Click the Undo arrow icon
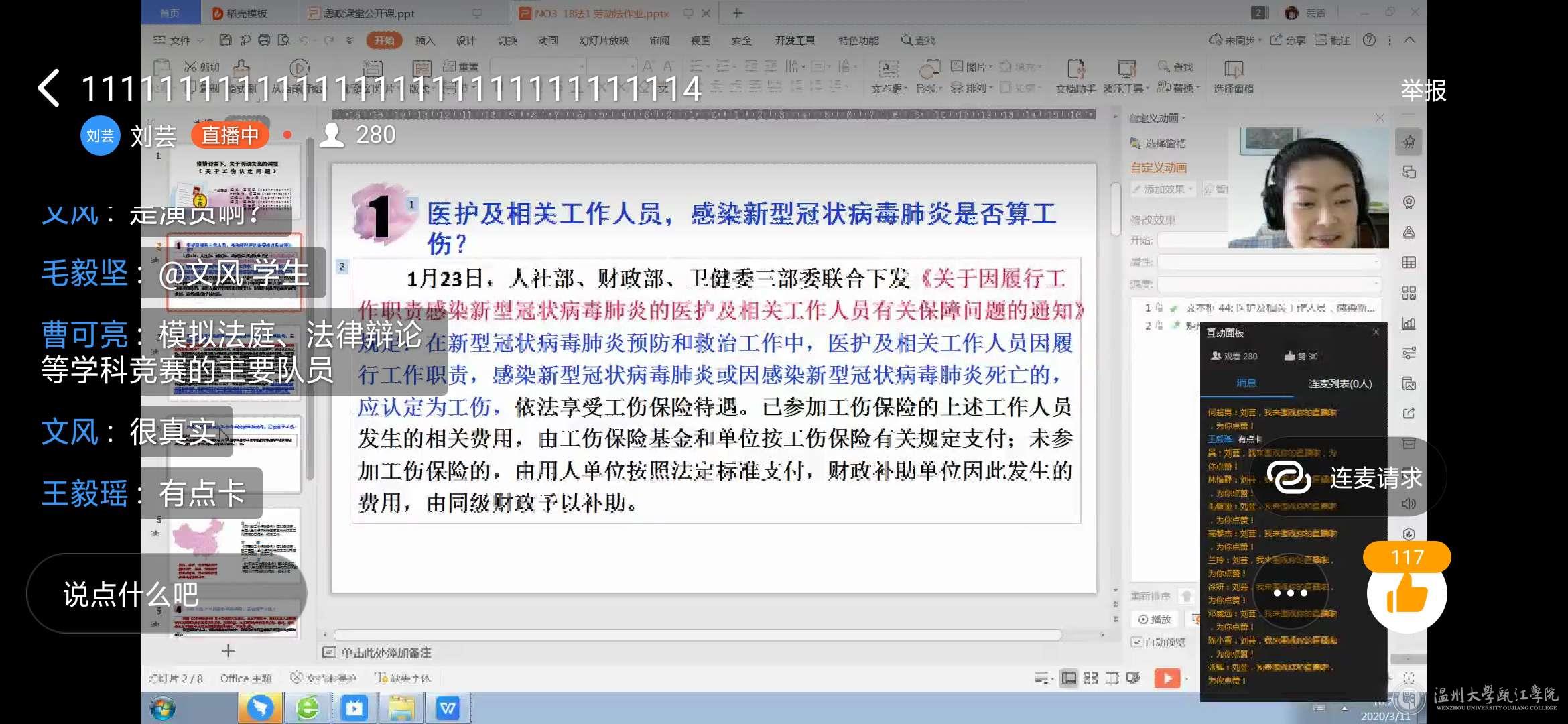The width and height of the screenshot is (1568, 724). pyautogui.click(x=304, y=40)
